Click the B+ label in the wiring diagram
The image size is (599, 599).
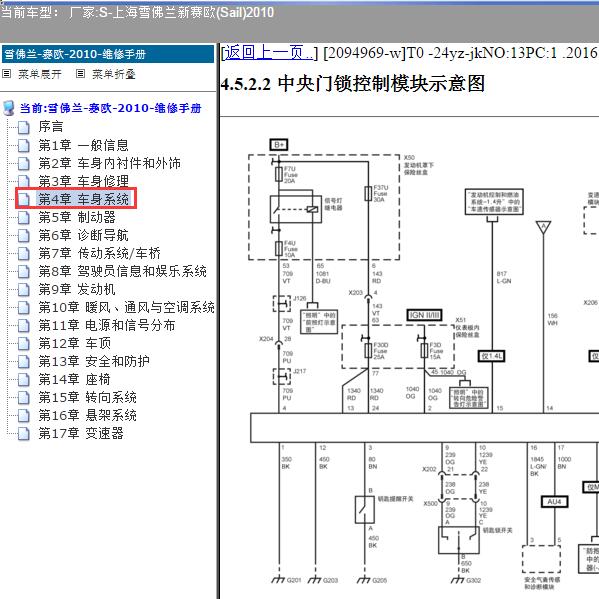(279, 145)
